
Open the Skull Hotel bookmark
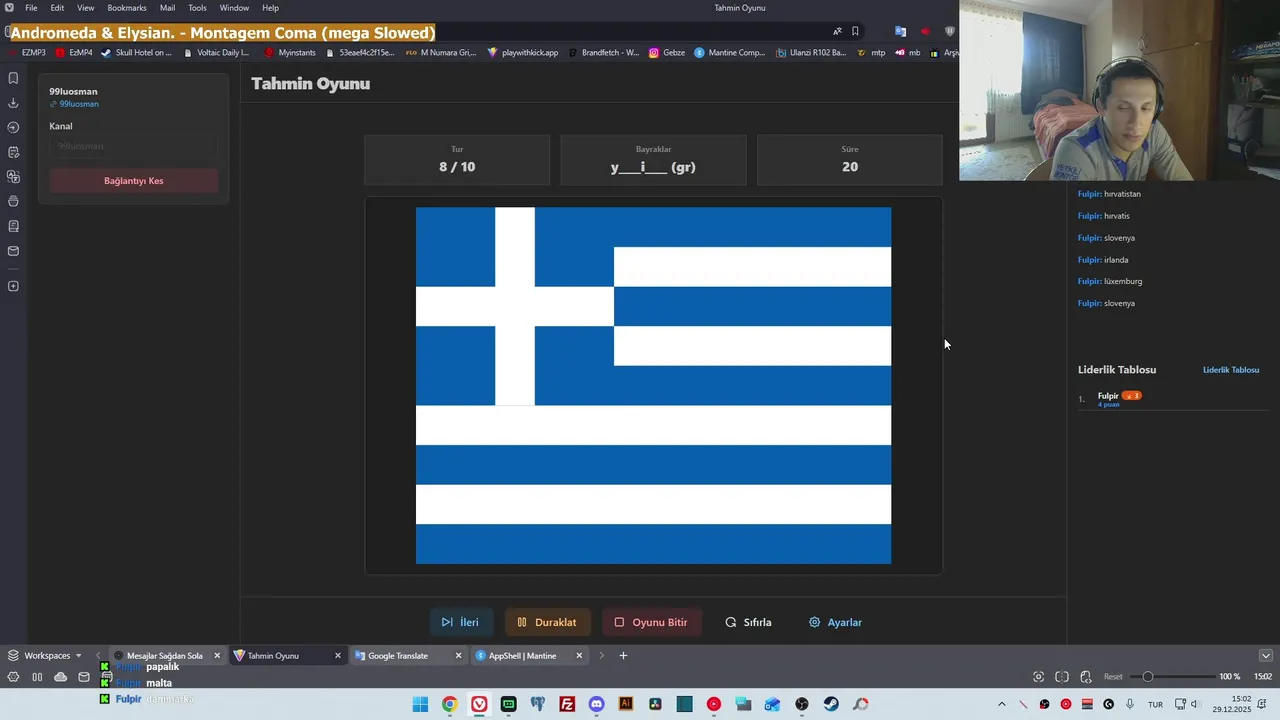pyautogui.click(x=137, y=52)
